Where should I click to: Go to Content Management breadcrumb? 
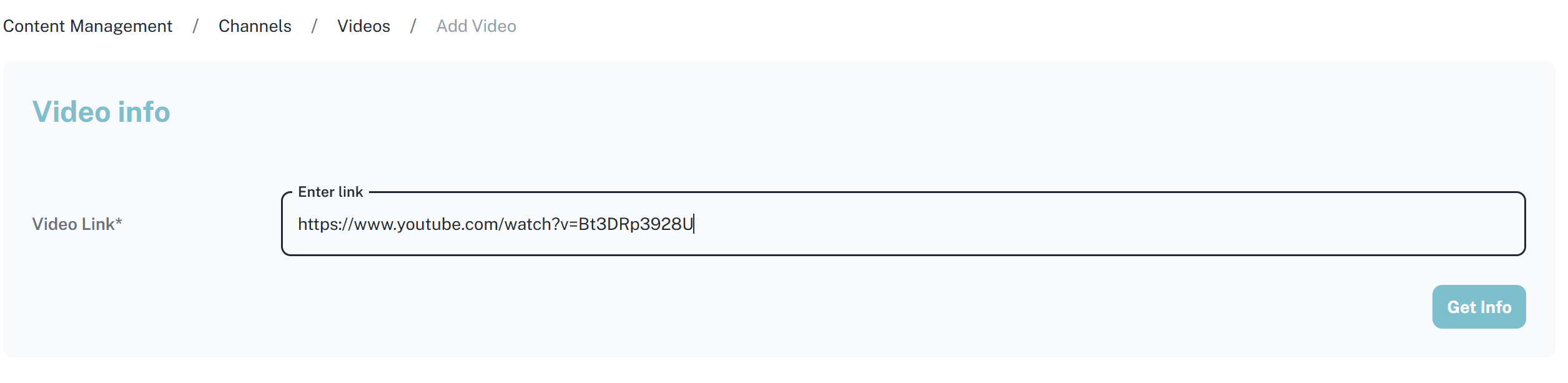pyautogui.click(x=87, y=26)
